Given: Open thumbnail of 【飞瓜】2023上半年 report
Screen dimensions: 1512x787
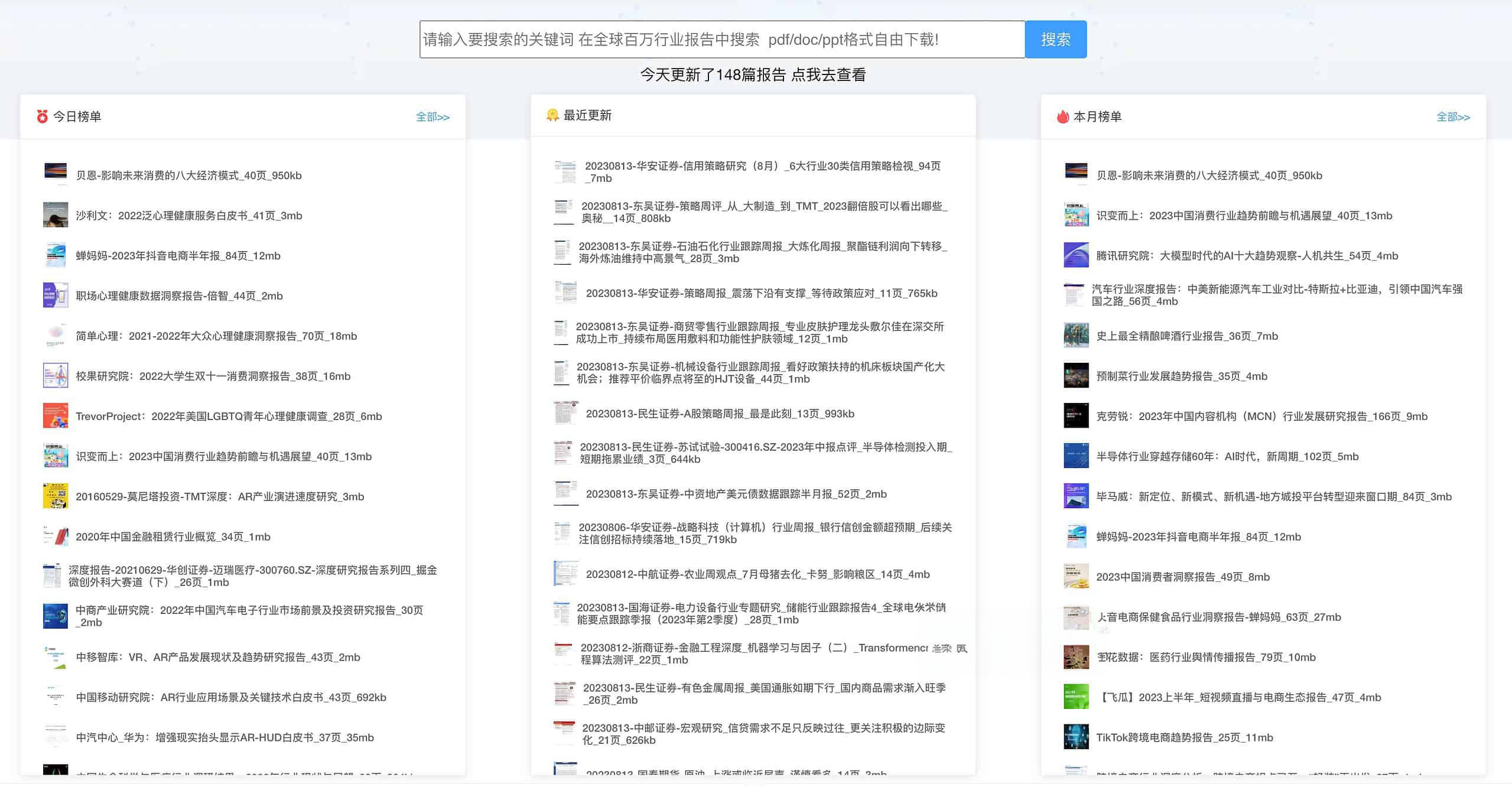Looking at the screenshot, I should 1076,697.
